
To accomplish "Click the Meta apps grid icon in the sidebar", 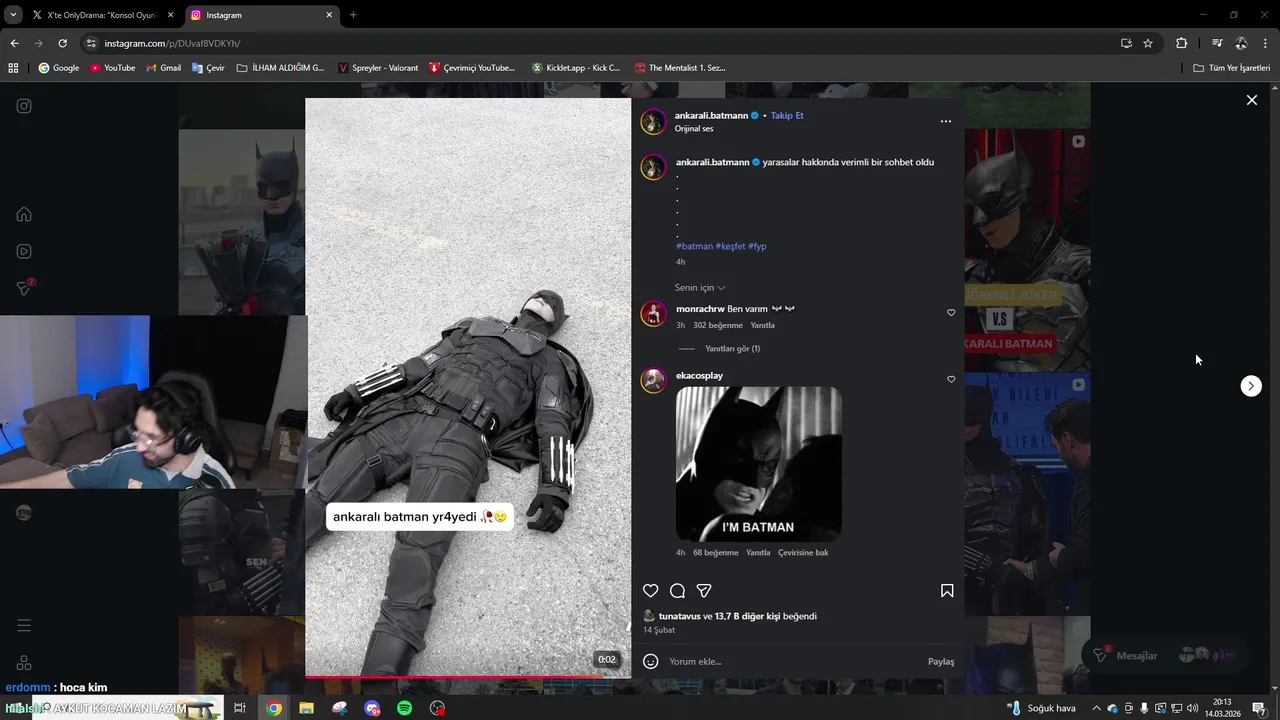I will pos(24,662).
